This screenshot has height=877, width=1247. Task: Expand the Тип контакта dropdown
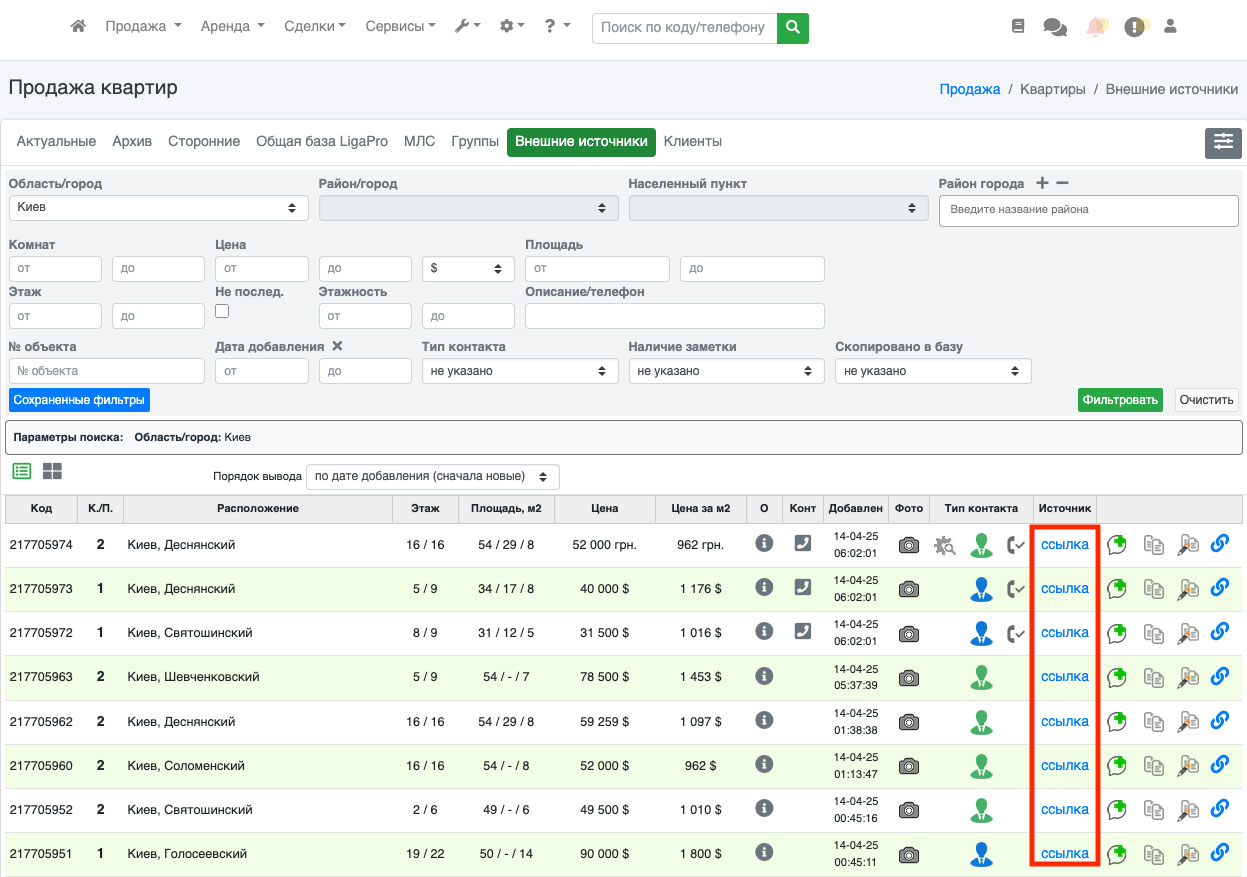[520, 371]
